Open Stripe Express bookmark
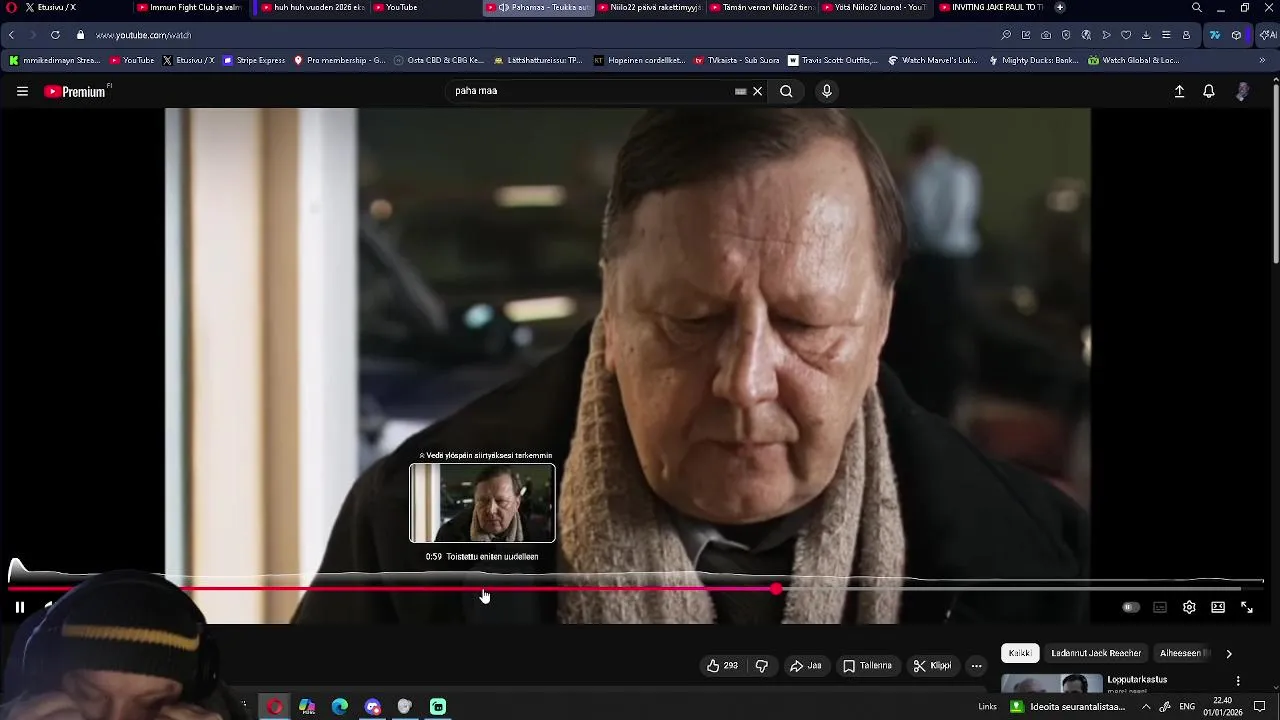The image size is (1280, 720). 254,60
